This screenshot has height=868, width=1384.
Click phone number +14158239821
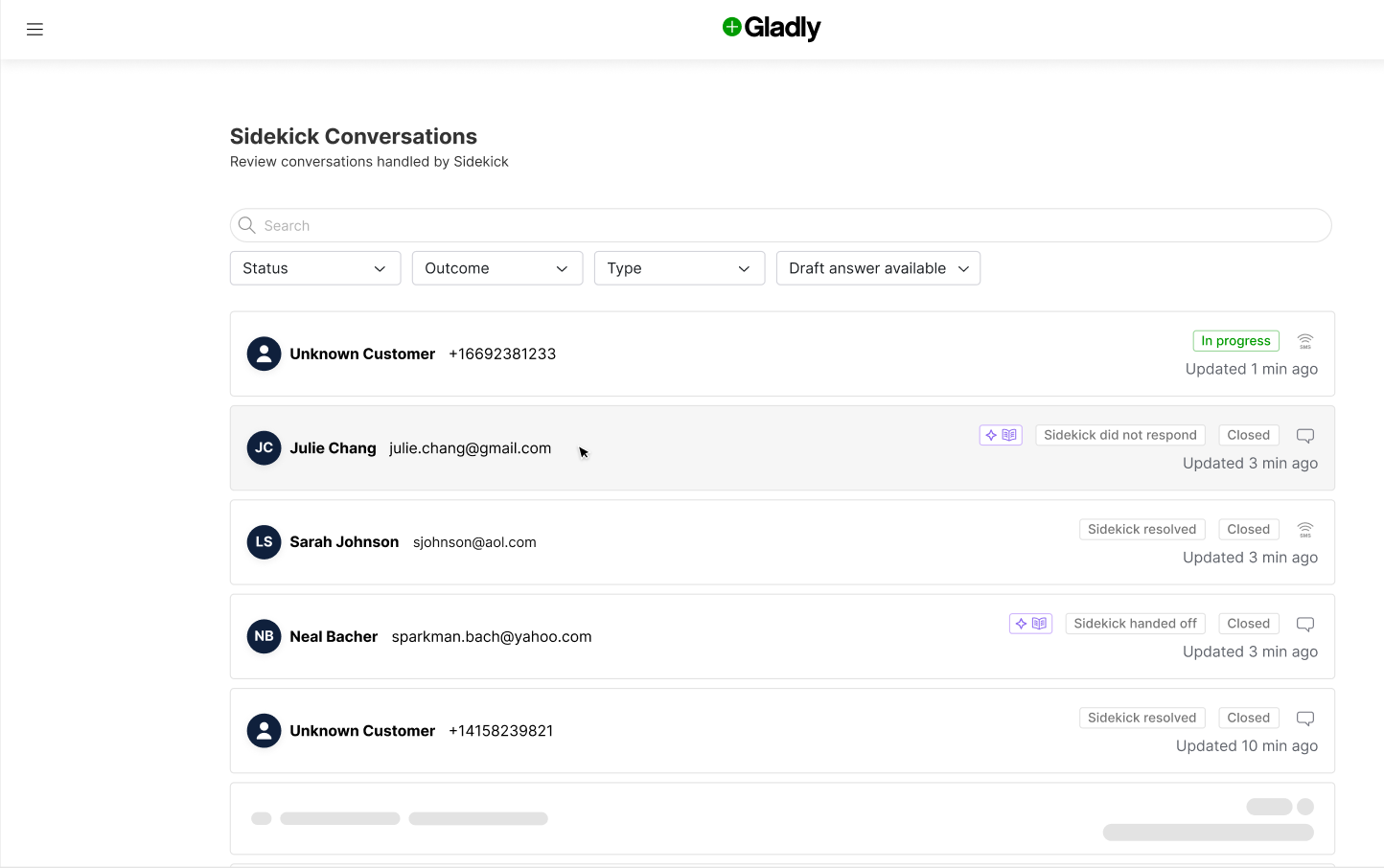501,730
